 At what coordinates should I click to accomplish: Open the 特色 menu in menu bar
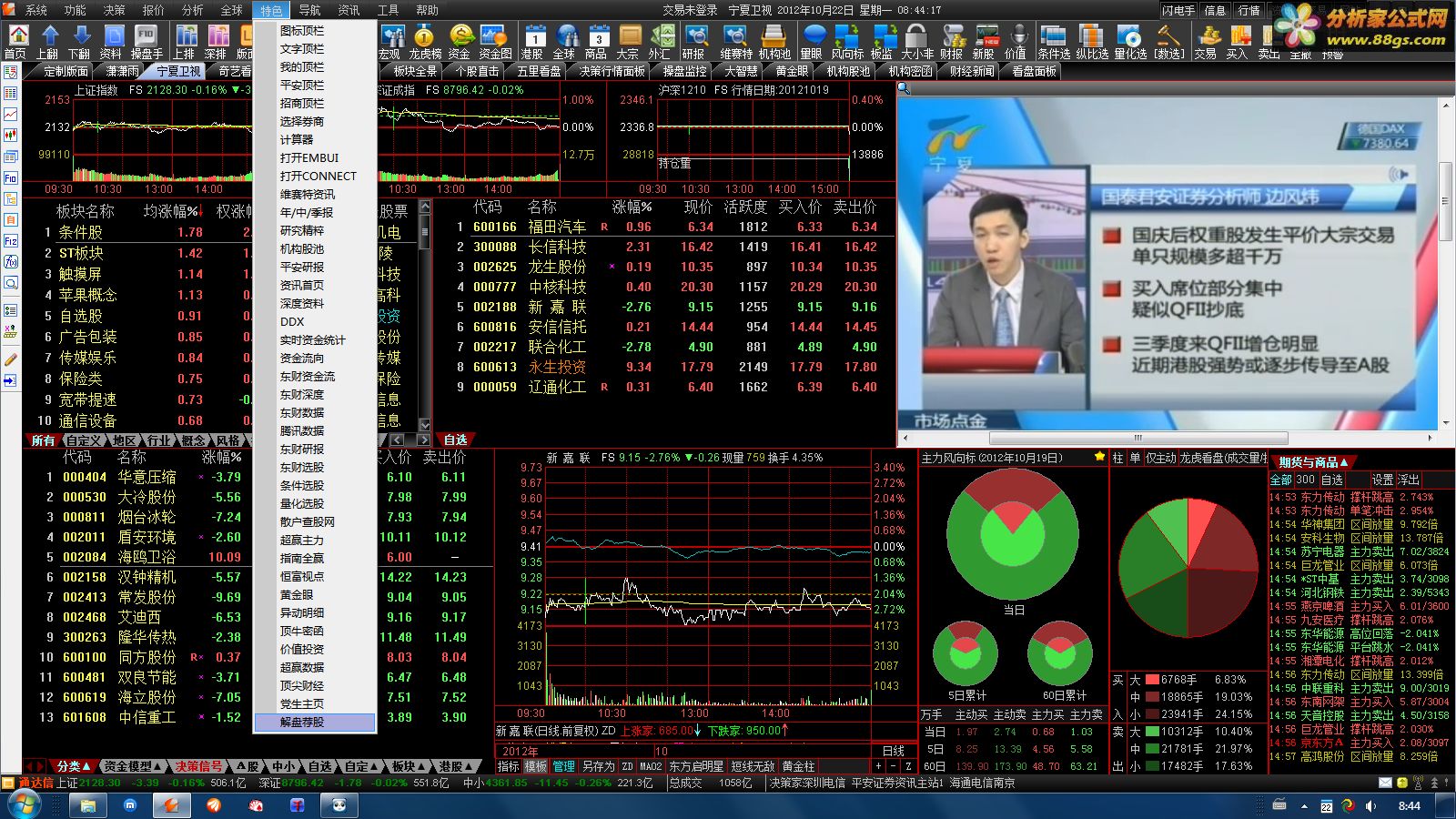[x=271, y=10]
